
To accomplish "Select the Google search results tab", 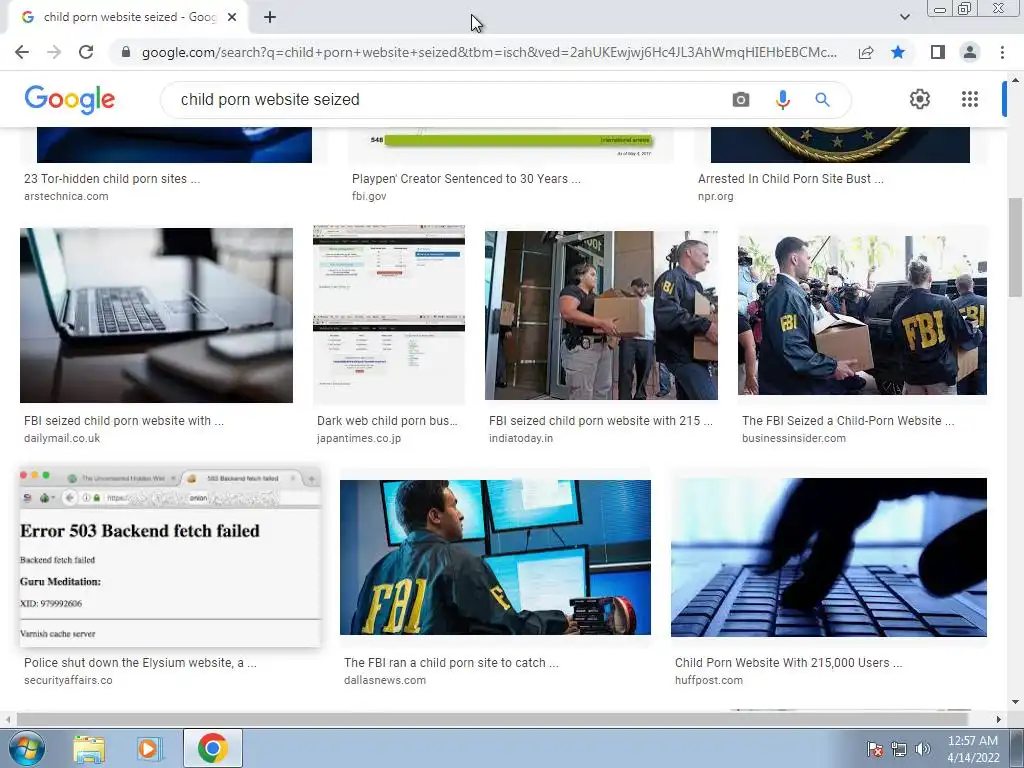I will click(127, 17).
